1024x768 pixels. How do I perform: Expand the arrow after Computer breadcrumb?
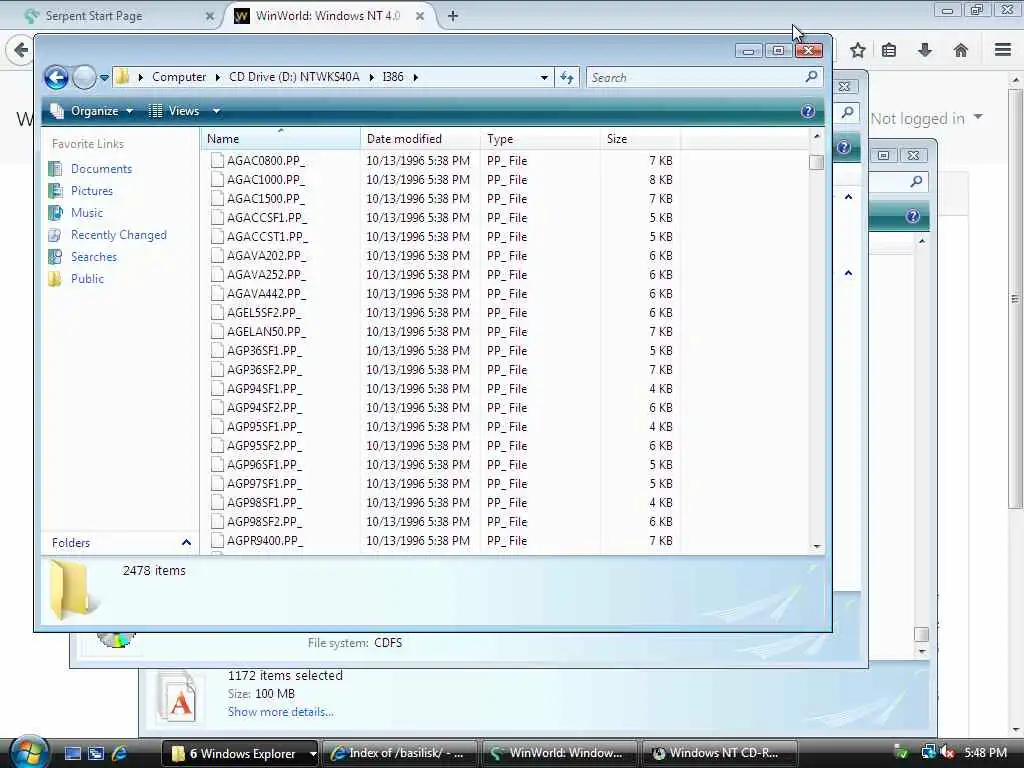pos(217,77)
